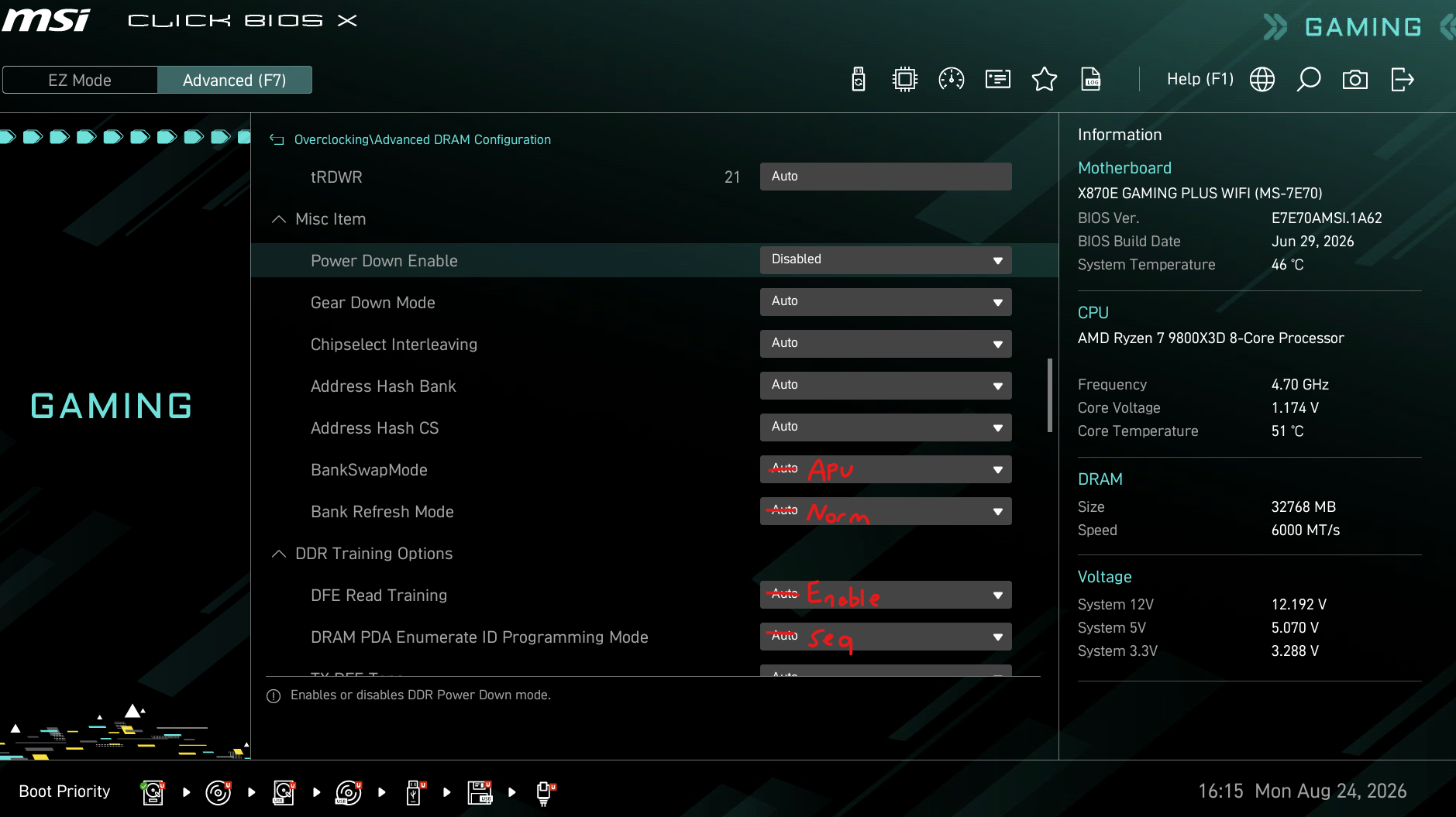Click BIOS build date Jun 29, 2026
This screenshot has width=1456, height=817.
(x=1313, y=242)
